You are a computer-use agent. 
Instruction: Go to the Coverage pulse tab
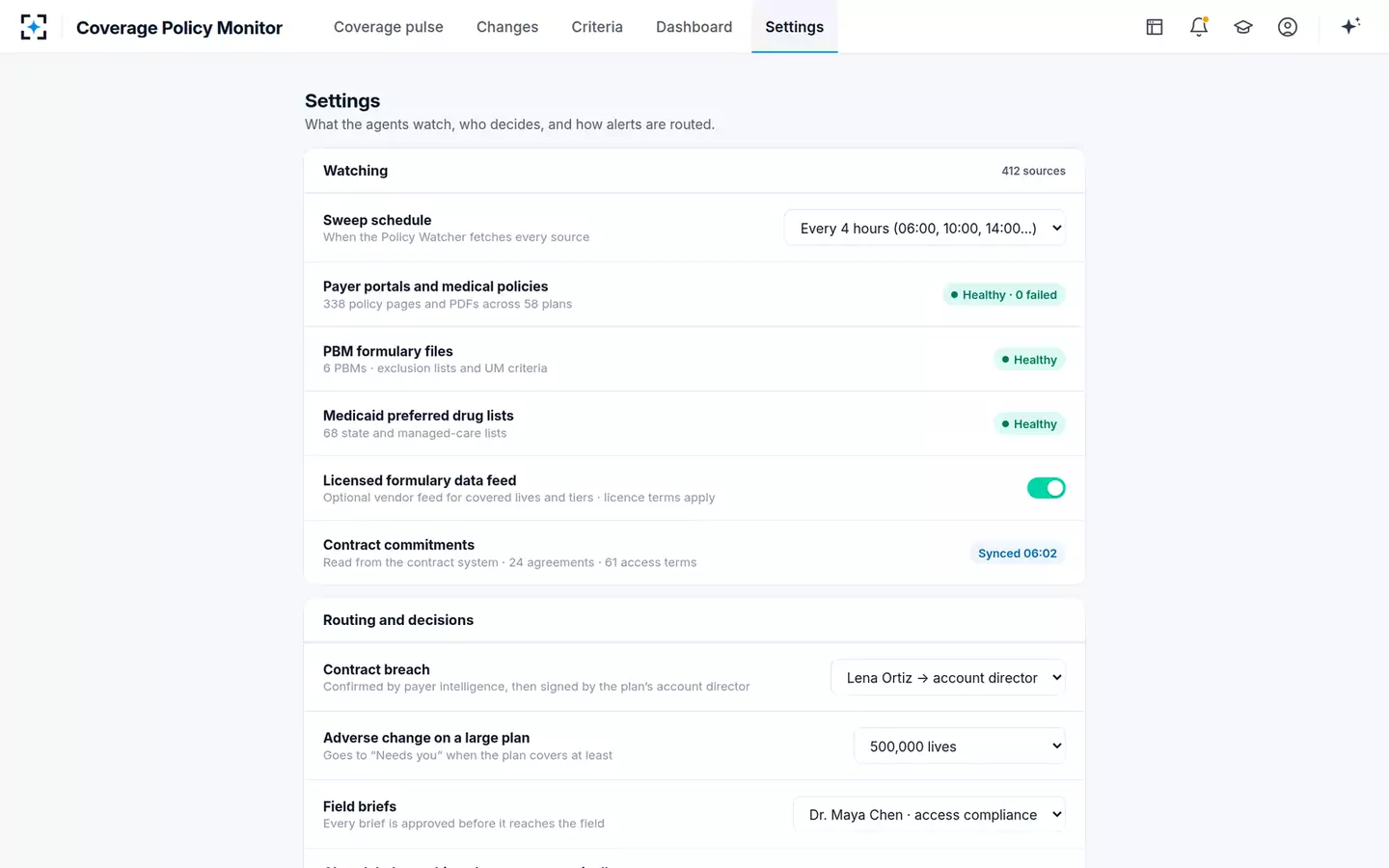coord(389,27)
